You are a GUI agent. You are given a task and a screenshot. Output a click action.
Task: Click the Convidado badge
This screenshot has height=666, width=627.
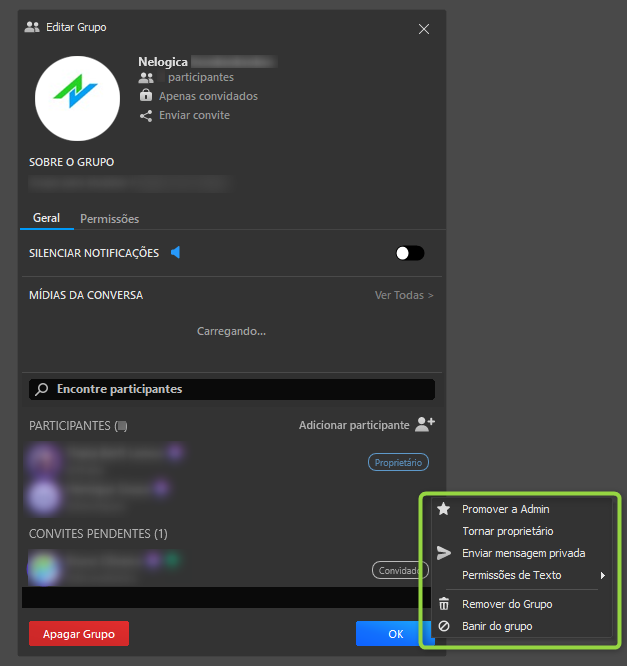pyautogui.click(x=400, y=570)
